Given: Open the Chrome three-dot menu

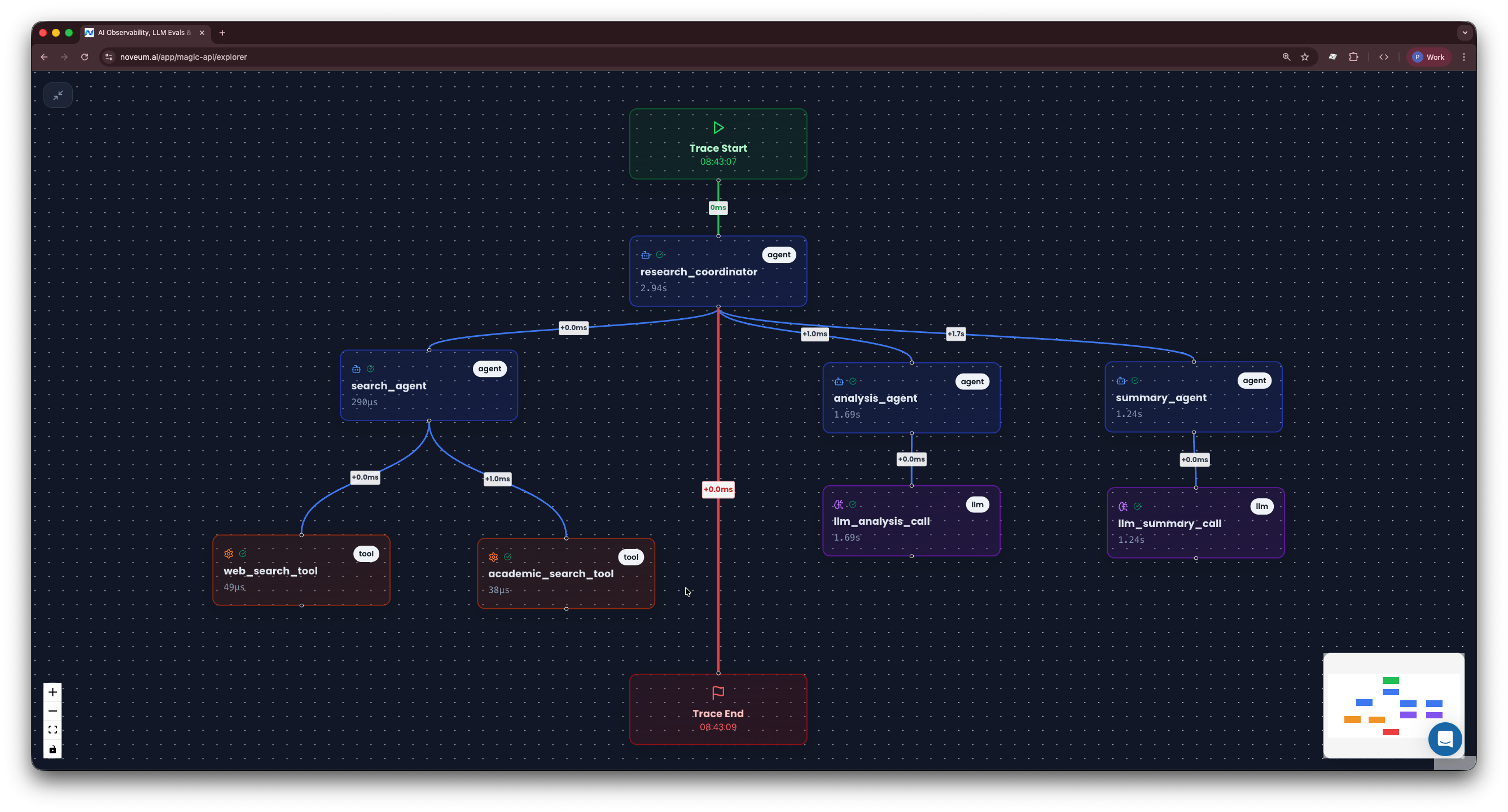Looking at the screenshot, I should (1463, 57).
